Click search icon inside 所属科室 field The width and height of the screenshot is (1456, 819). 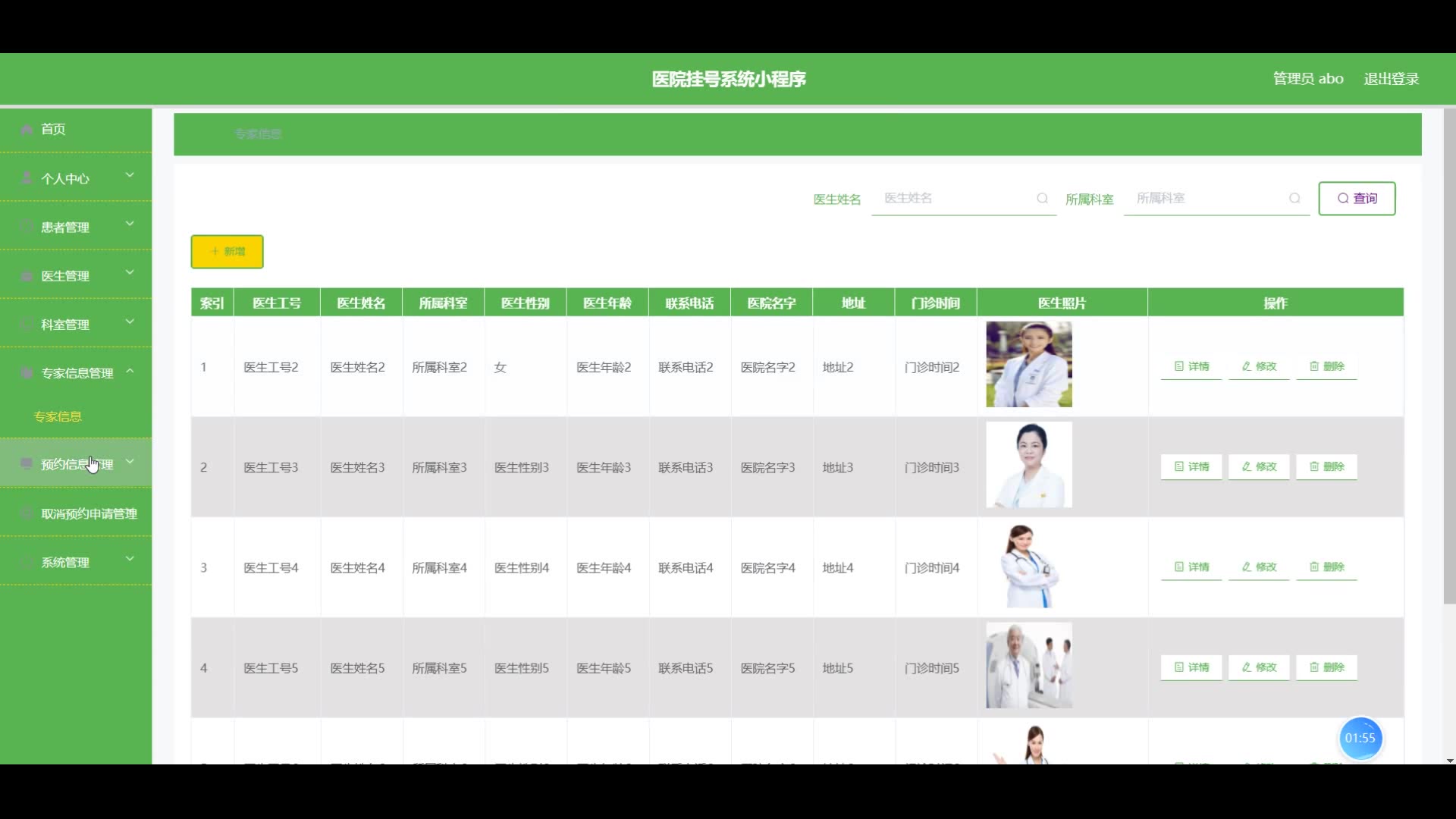1294,198
